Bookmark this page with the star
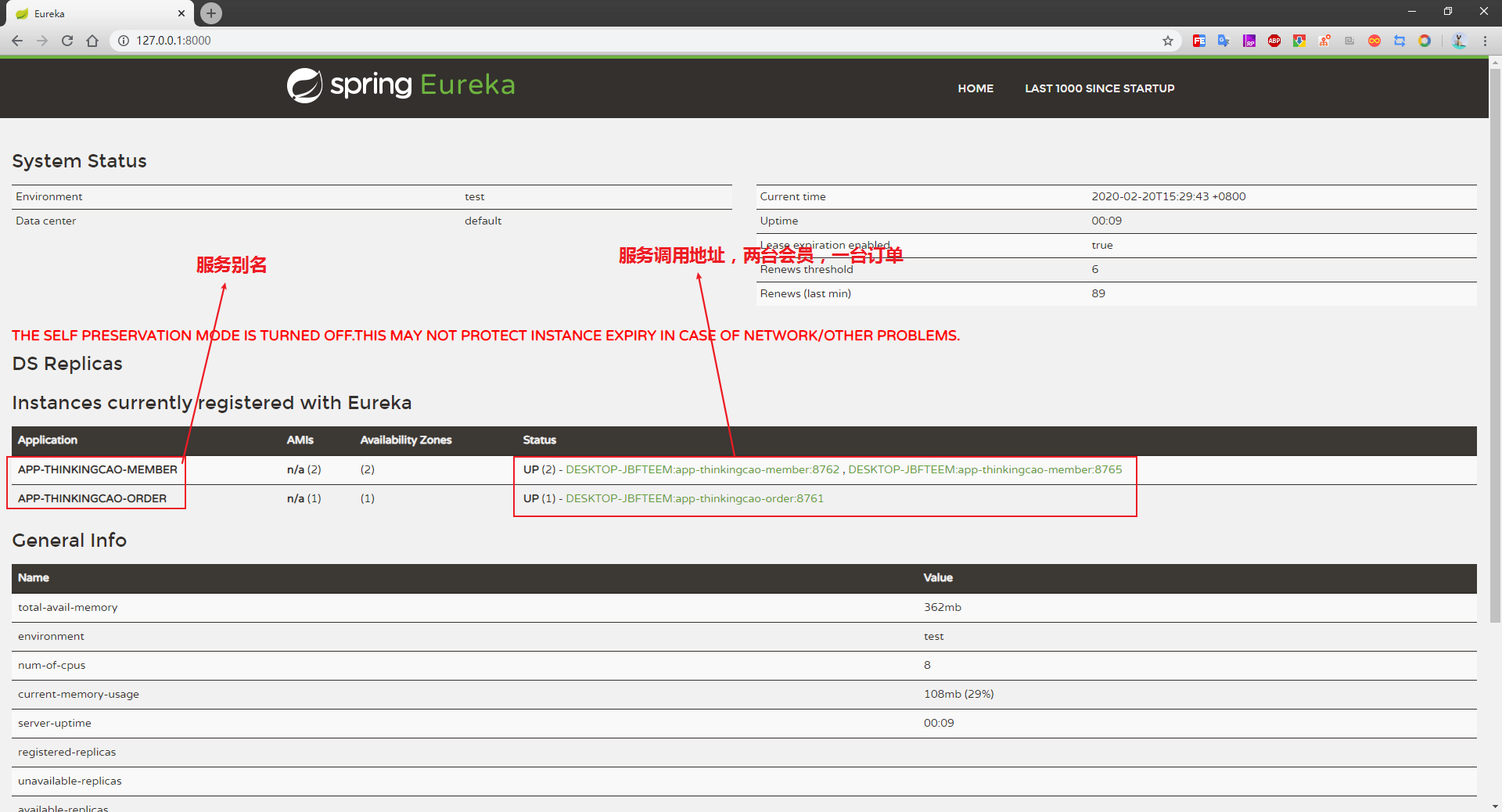 1168,41
